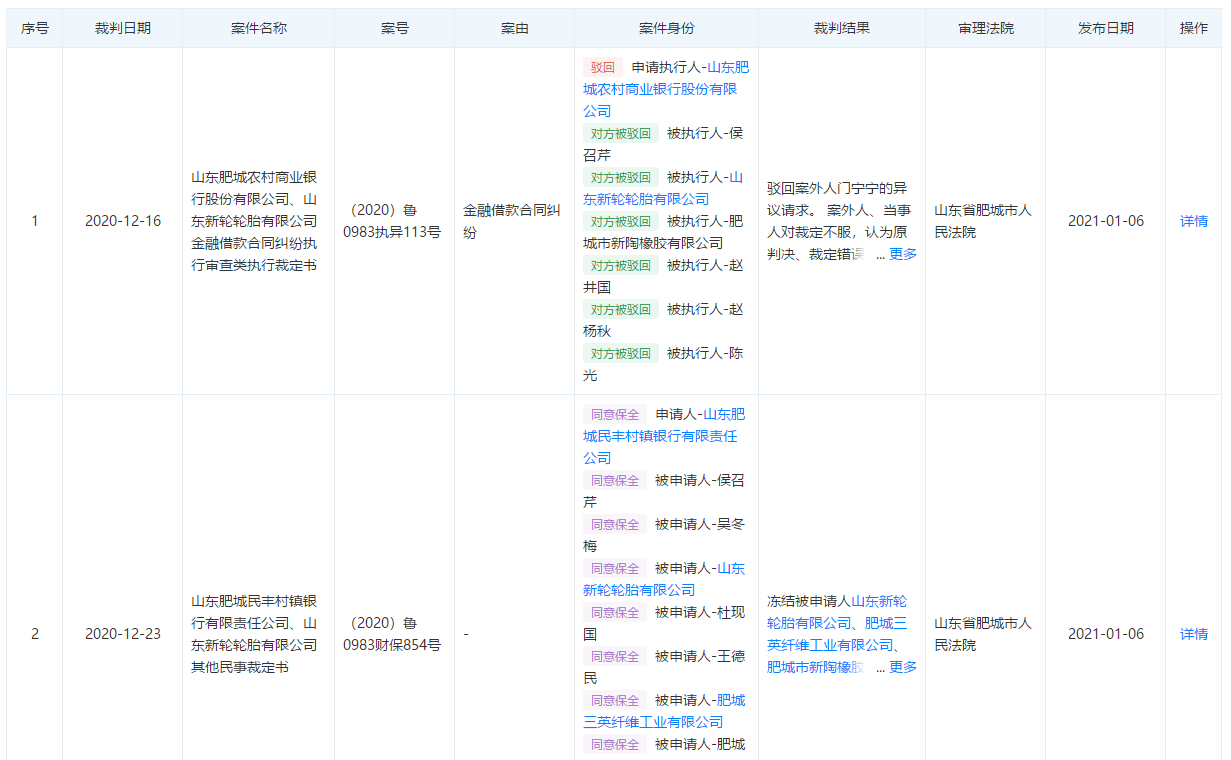Select the 裁判日期 value 2020-12-23
Image resolution: width=1231 pixels, height=760 pixels.
pyautogui.click(x=123, y=634)
